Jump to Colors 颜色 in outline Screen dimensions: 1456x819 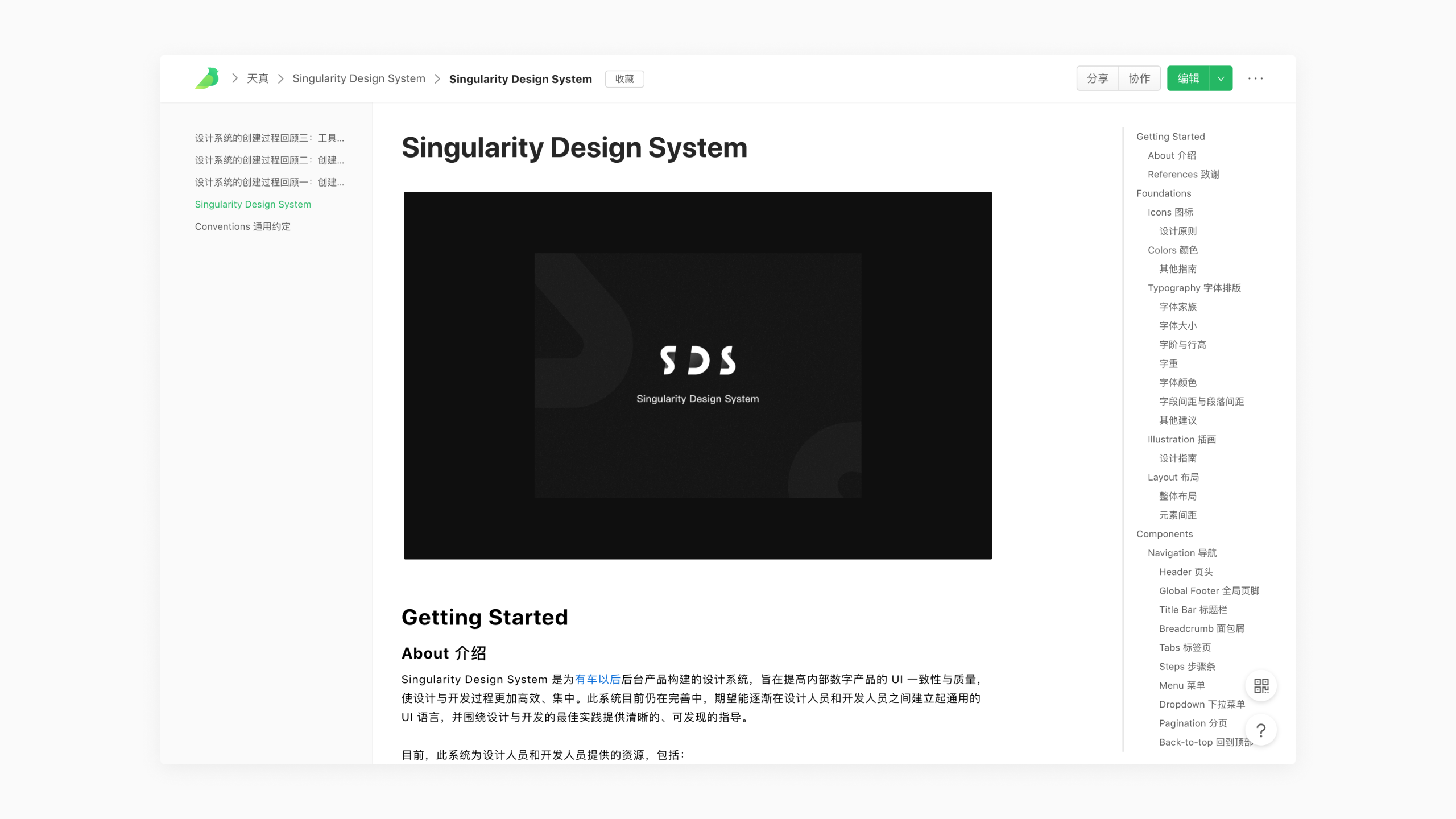1172,250
